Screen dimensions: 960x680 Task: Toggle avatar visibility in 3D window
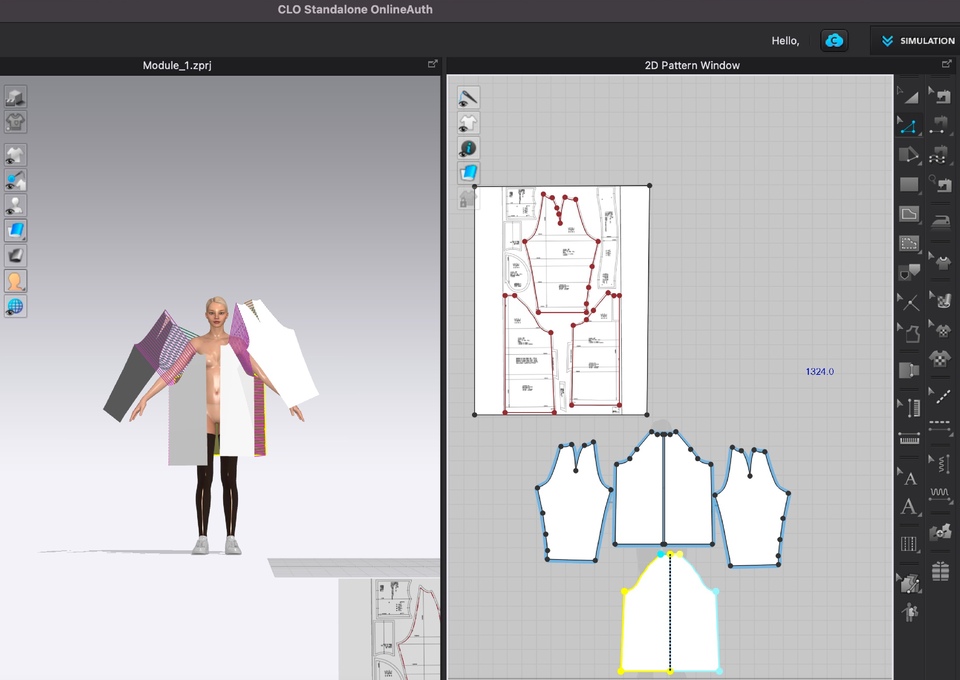pos(15,205)
